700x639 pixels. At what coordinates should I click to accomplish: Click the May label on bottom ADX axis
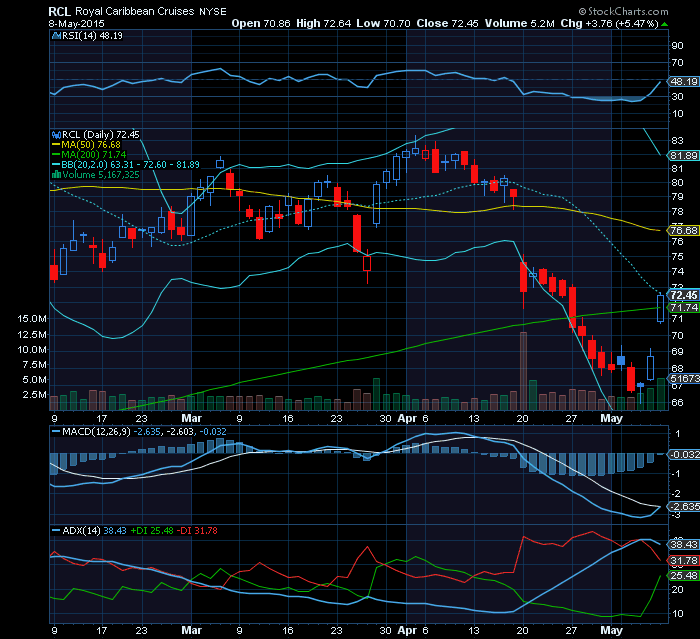click(611, 630)
